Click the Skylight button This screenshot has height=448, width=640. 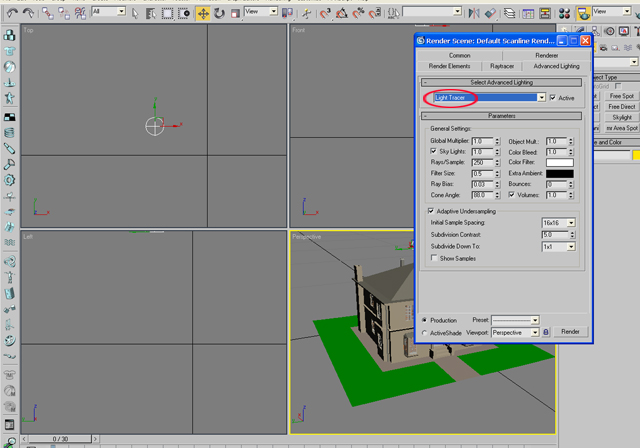(x=622, y=117)
